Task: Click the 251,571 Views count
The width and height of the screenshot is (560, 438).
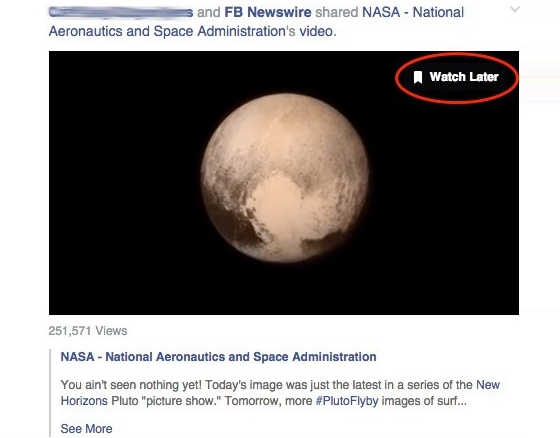Action: (88, 331)
